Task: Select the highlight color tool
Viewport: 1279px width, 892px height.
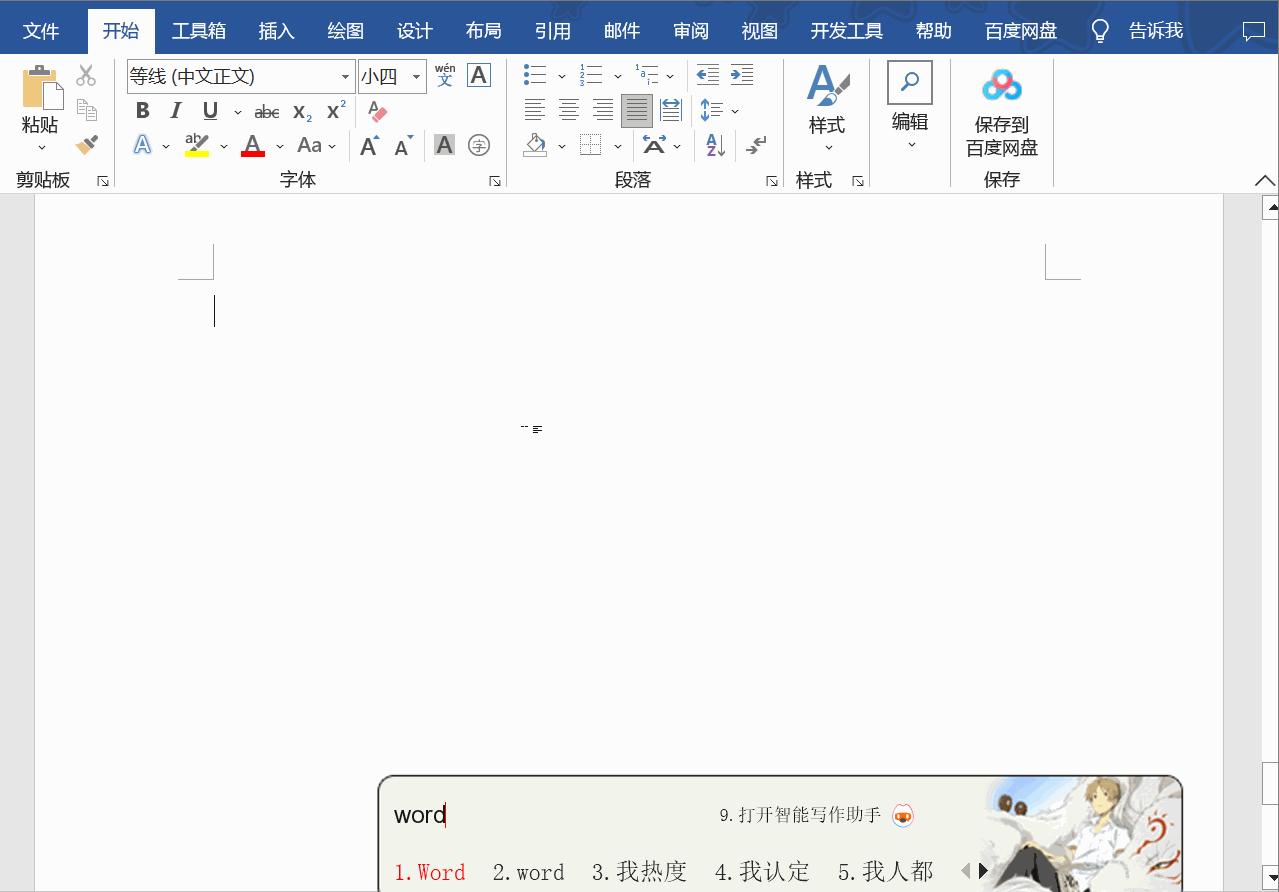Action: pyautogui.click(x=197, y=145)
